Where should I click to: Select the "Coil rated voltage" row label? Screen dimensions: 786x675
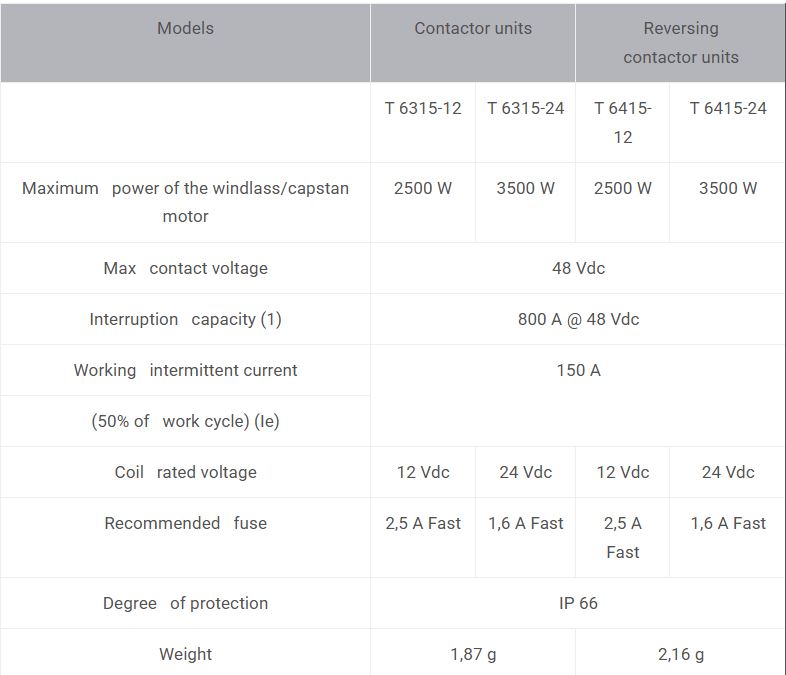tap(185, 472)
